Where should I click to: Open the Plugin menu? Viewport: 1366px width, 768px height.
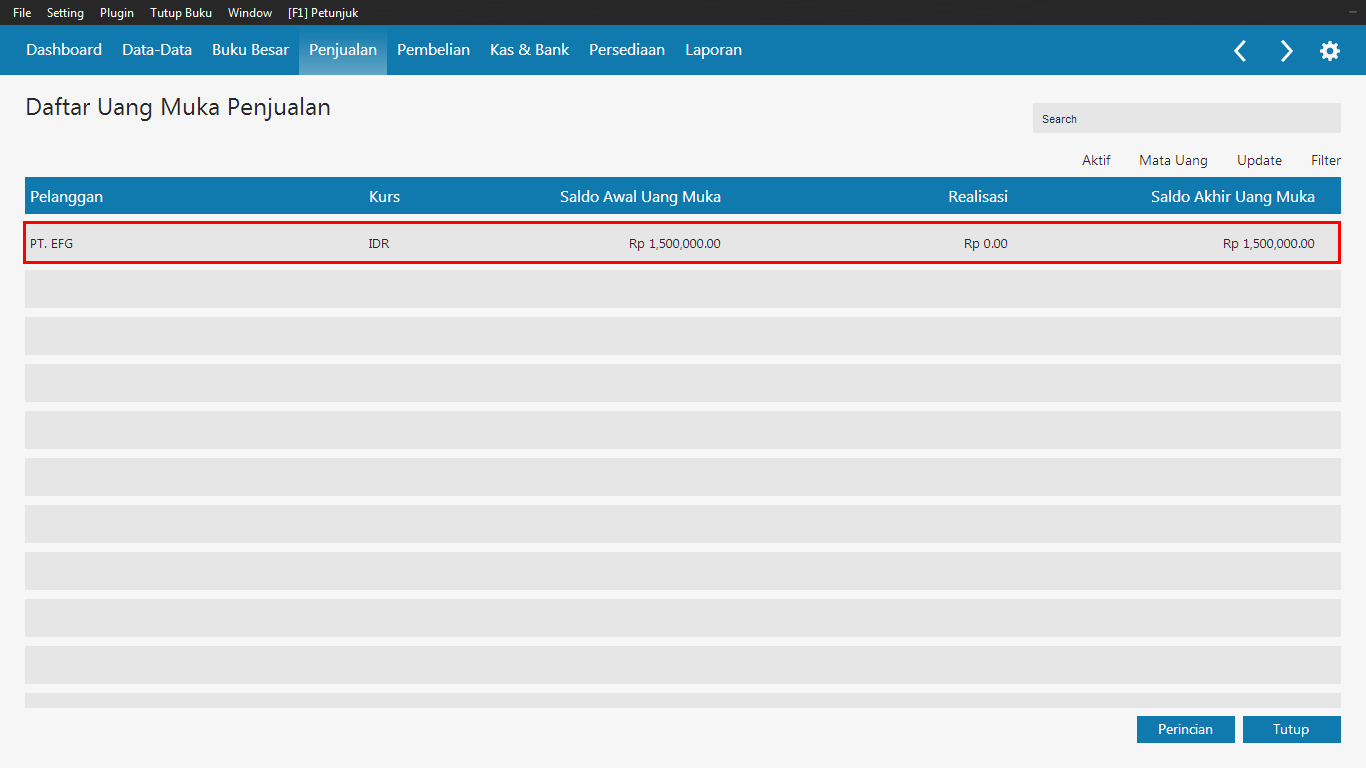tap(117, 13)
